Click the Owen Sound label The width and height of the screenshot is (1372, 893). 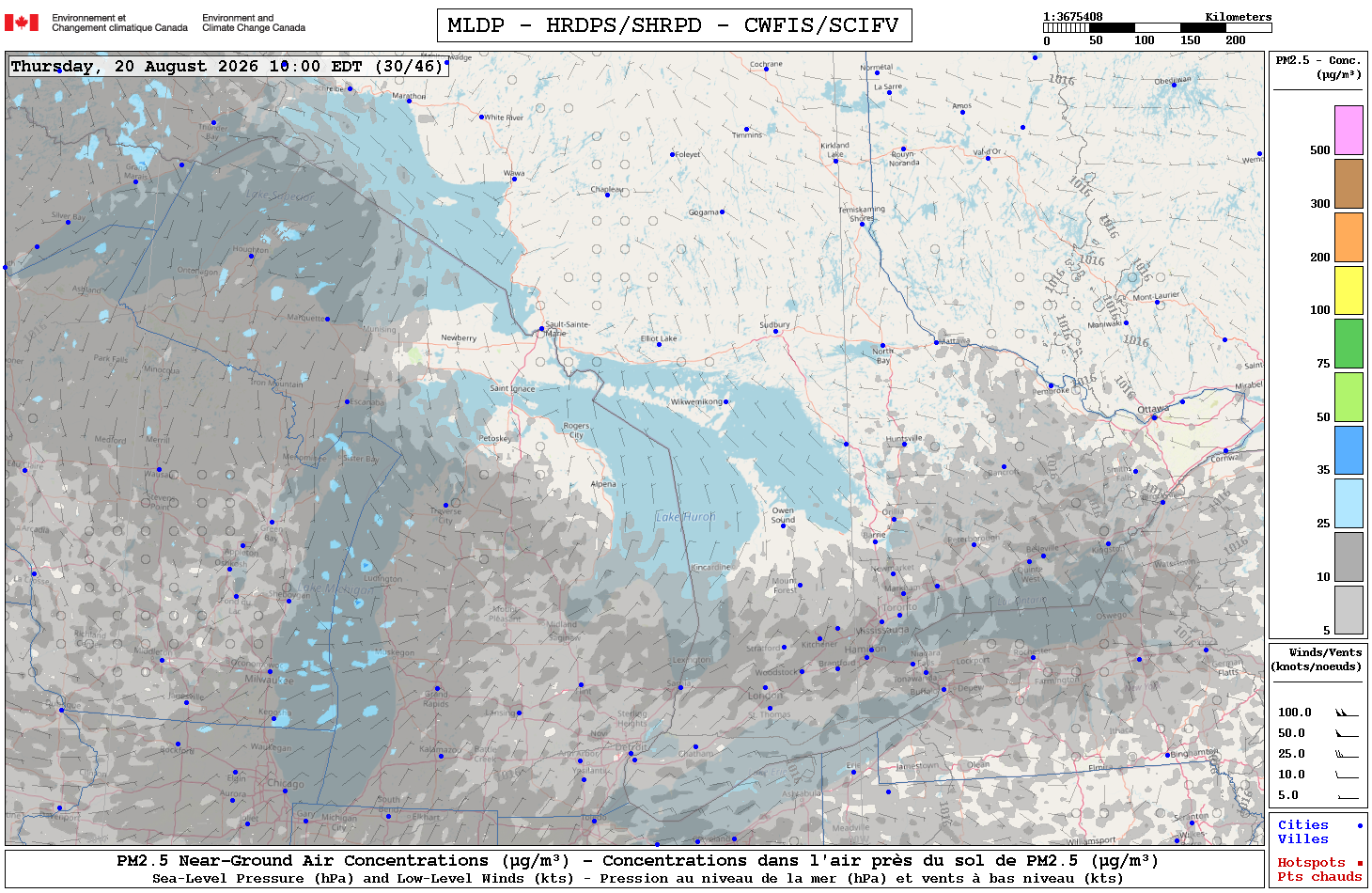click(x=783, y=515)
